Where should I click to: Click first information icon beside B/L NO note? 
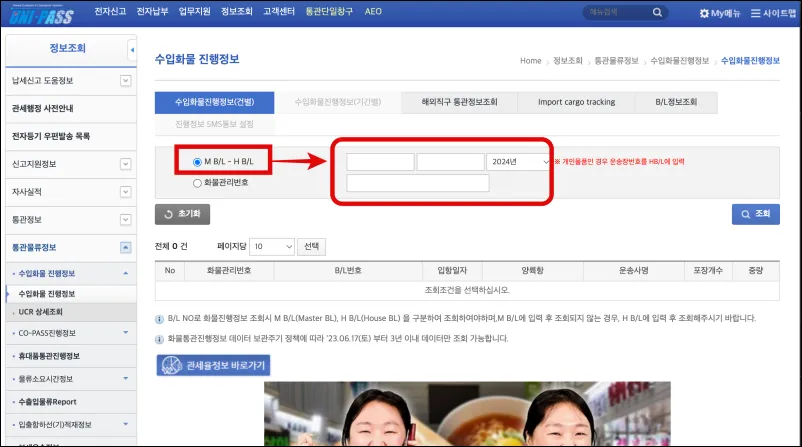click(x=159, y=319)
